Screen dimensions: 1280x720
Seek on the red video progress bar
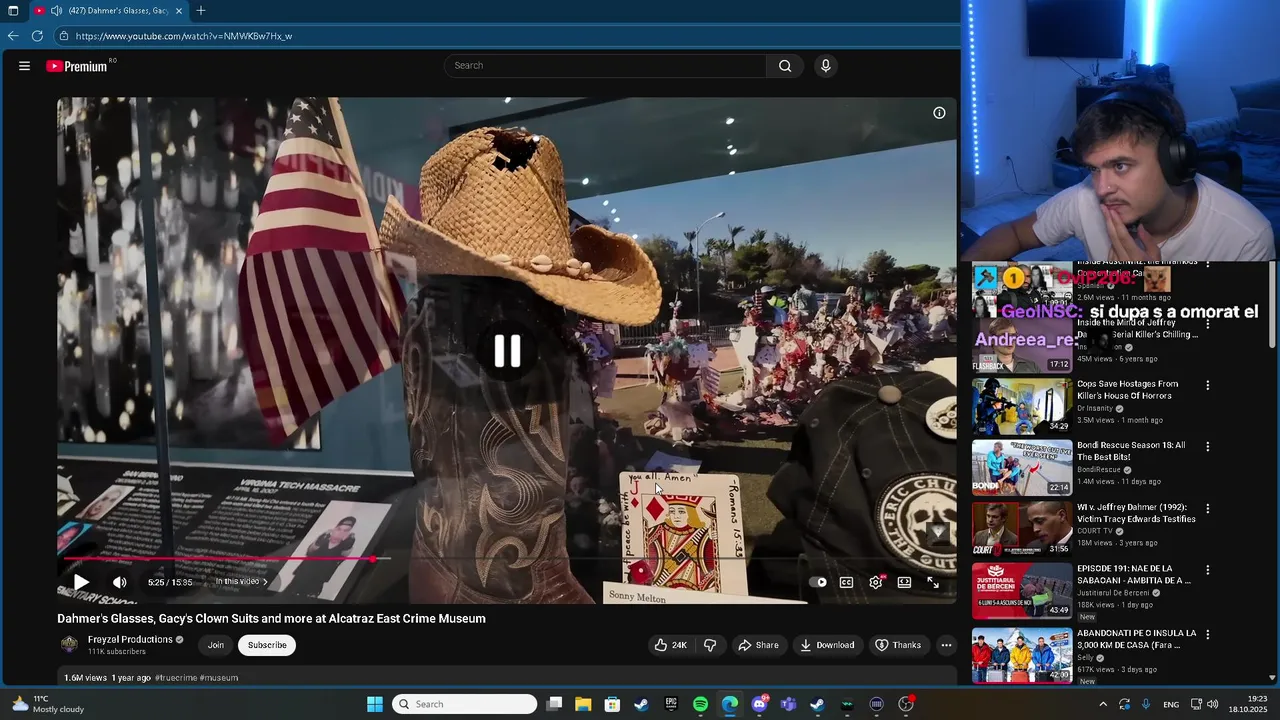(x=507, y=559)
